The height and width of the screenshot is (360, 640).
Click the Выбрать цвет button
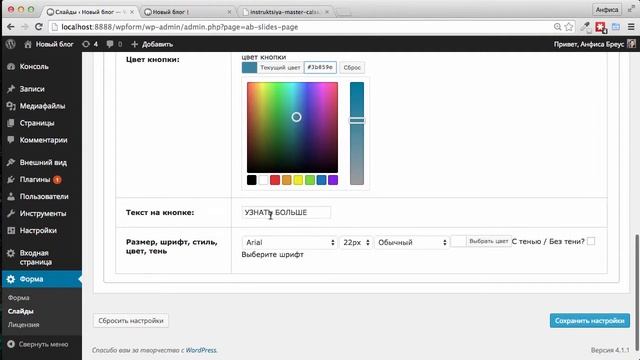click(489, 241)
